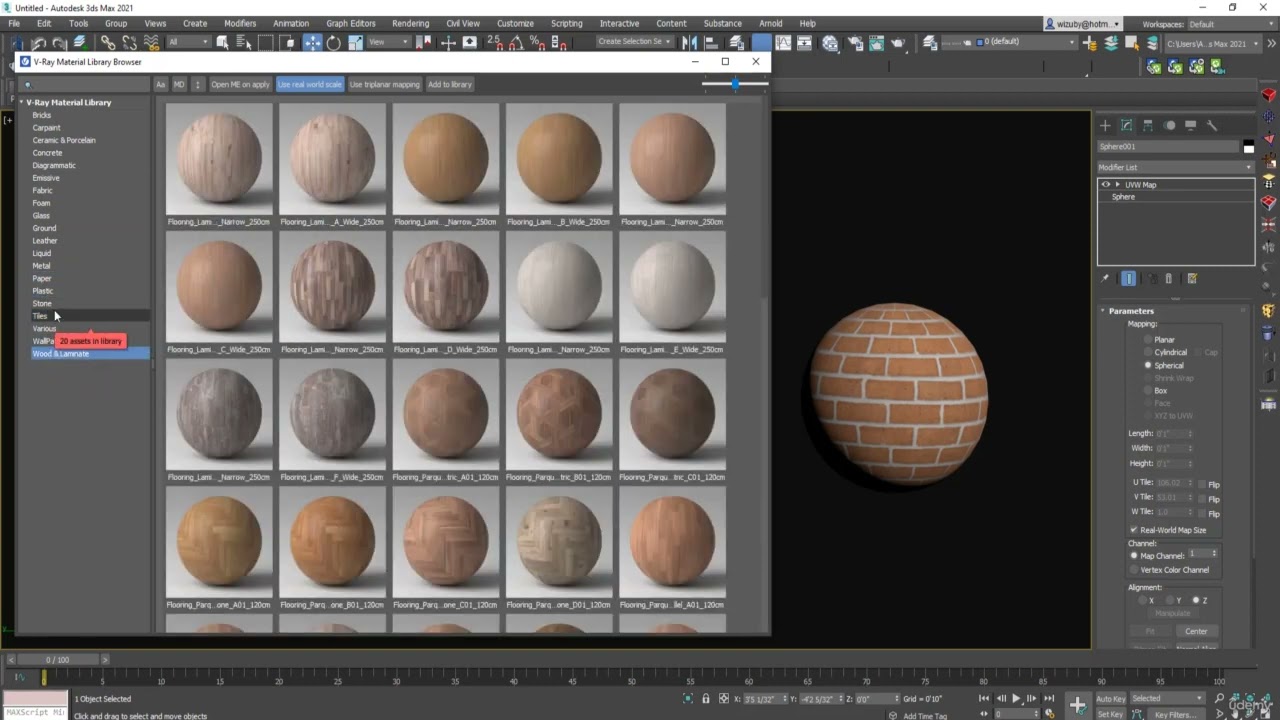Toggle the 2.5D Snaps icon

[494, 43]
